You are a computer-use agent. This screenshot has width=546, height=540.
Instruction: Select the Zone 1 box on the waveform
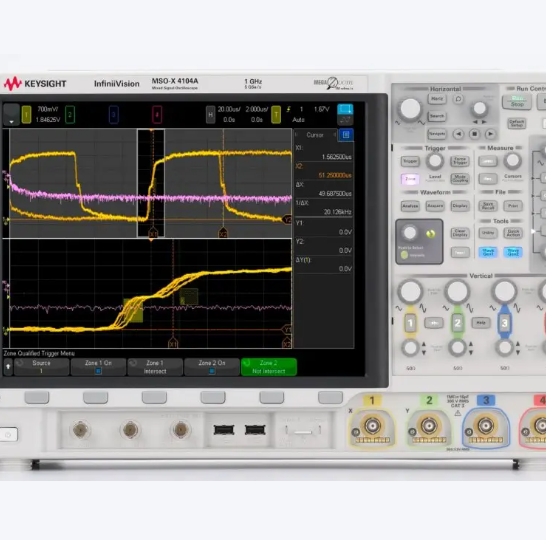coord(133,310)
